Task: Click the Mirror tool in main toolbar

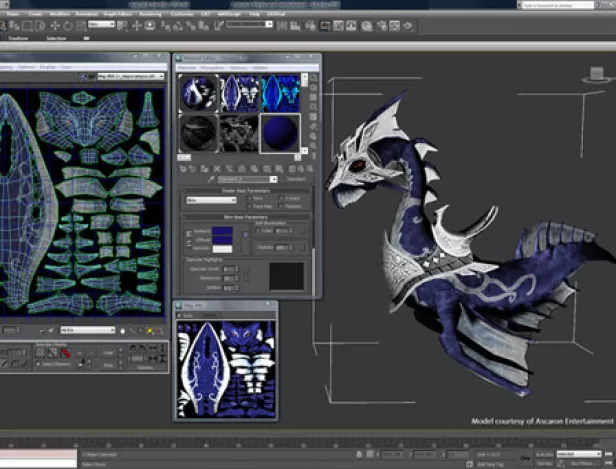Action: coord(282,26)
